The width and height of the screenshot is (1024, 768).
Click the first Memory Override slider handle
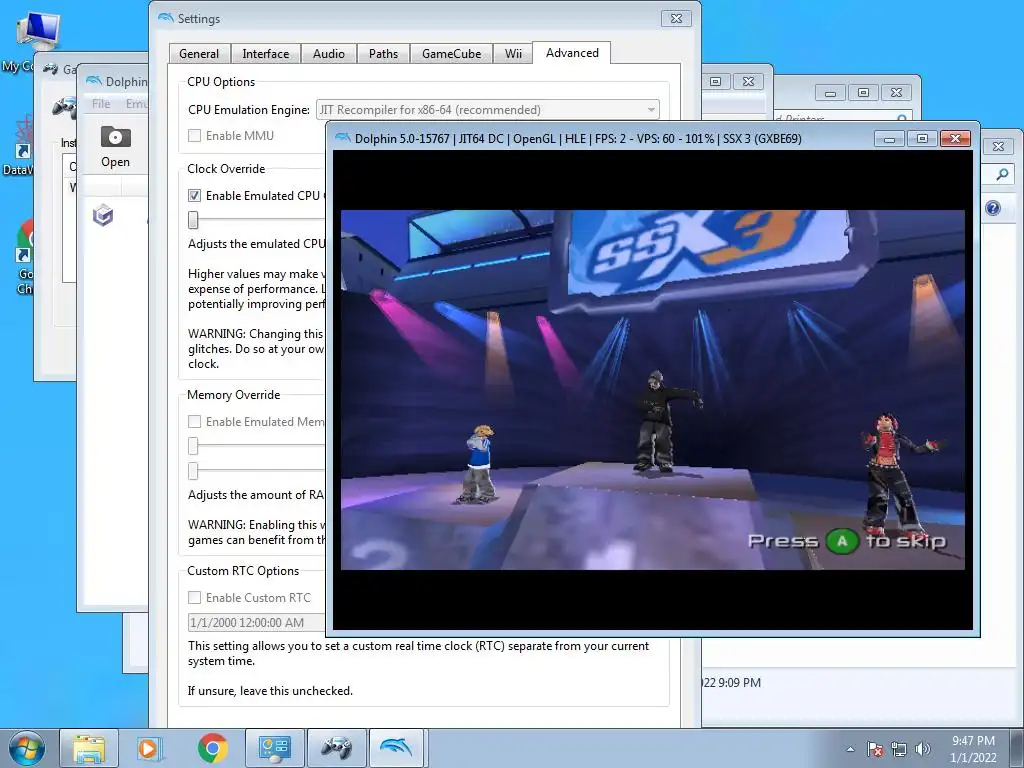(193, 446)
